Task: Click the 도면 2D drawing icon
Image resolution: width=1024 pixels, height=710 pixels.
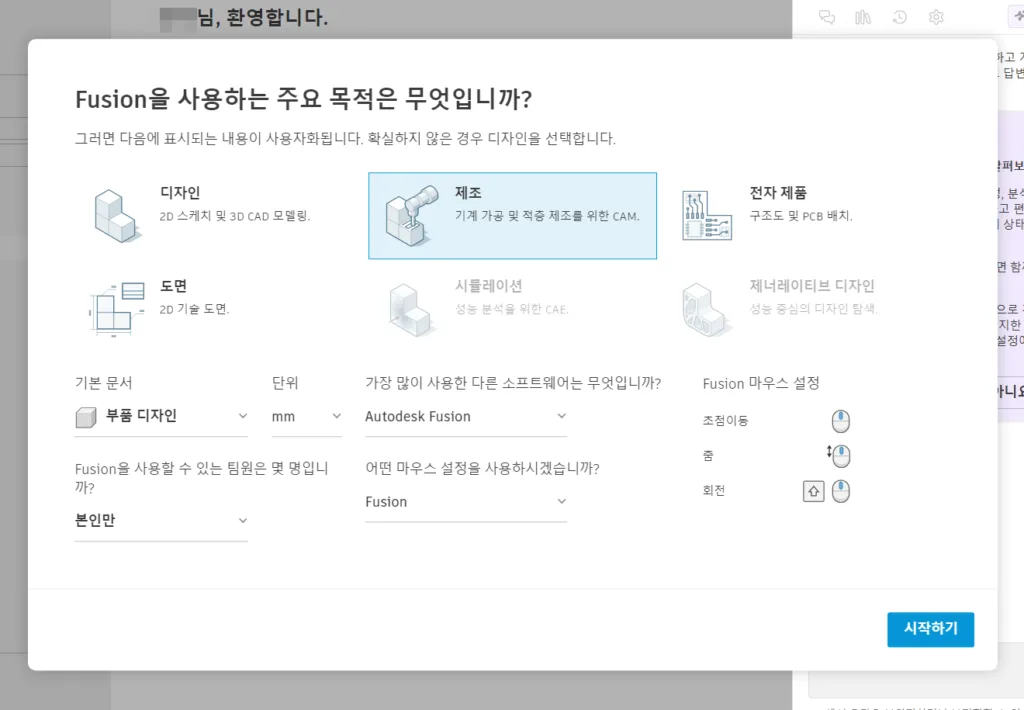Action: (x=116, y=309)
